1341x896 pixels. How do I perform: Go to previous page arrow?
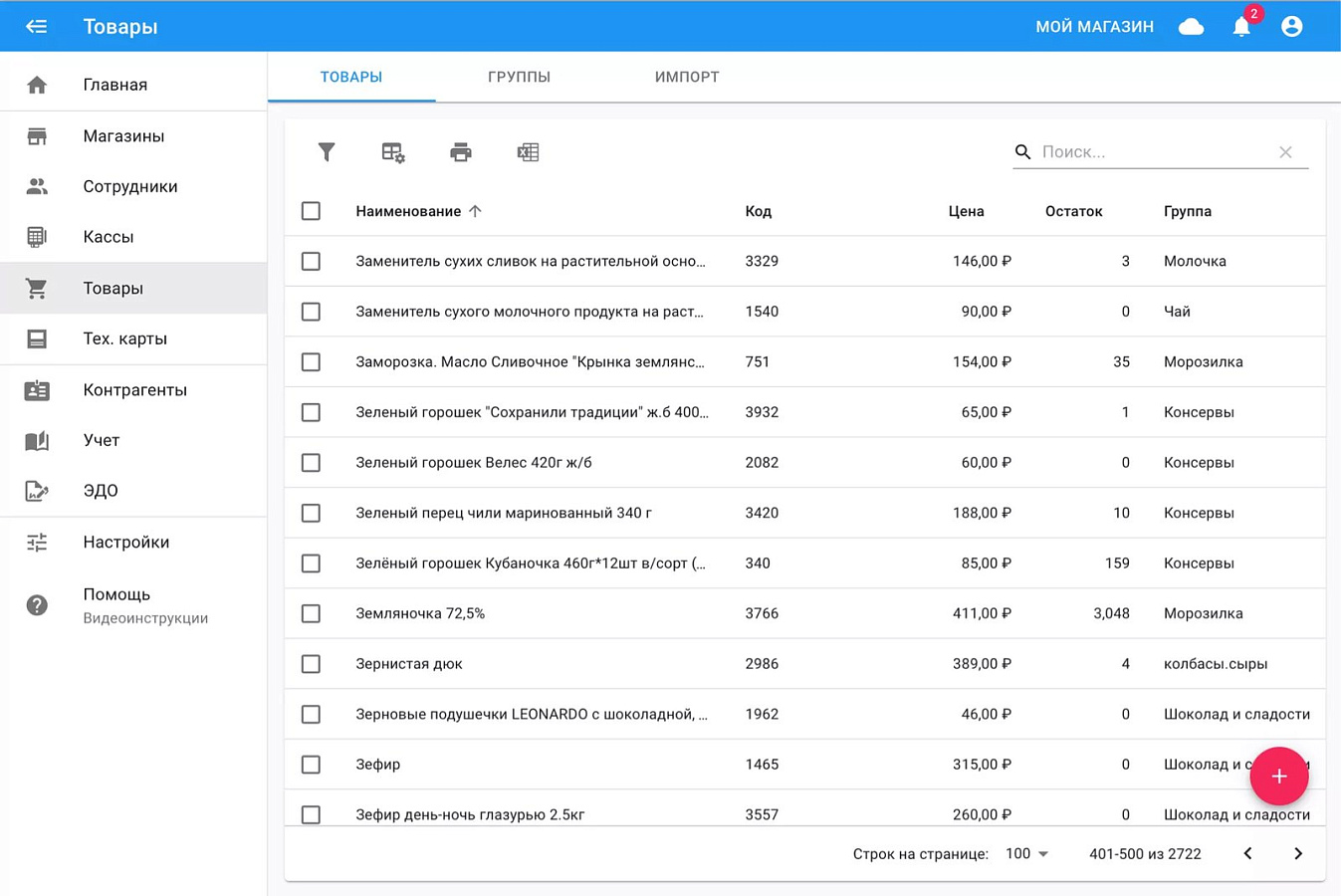(1247, 853)
